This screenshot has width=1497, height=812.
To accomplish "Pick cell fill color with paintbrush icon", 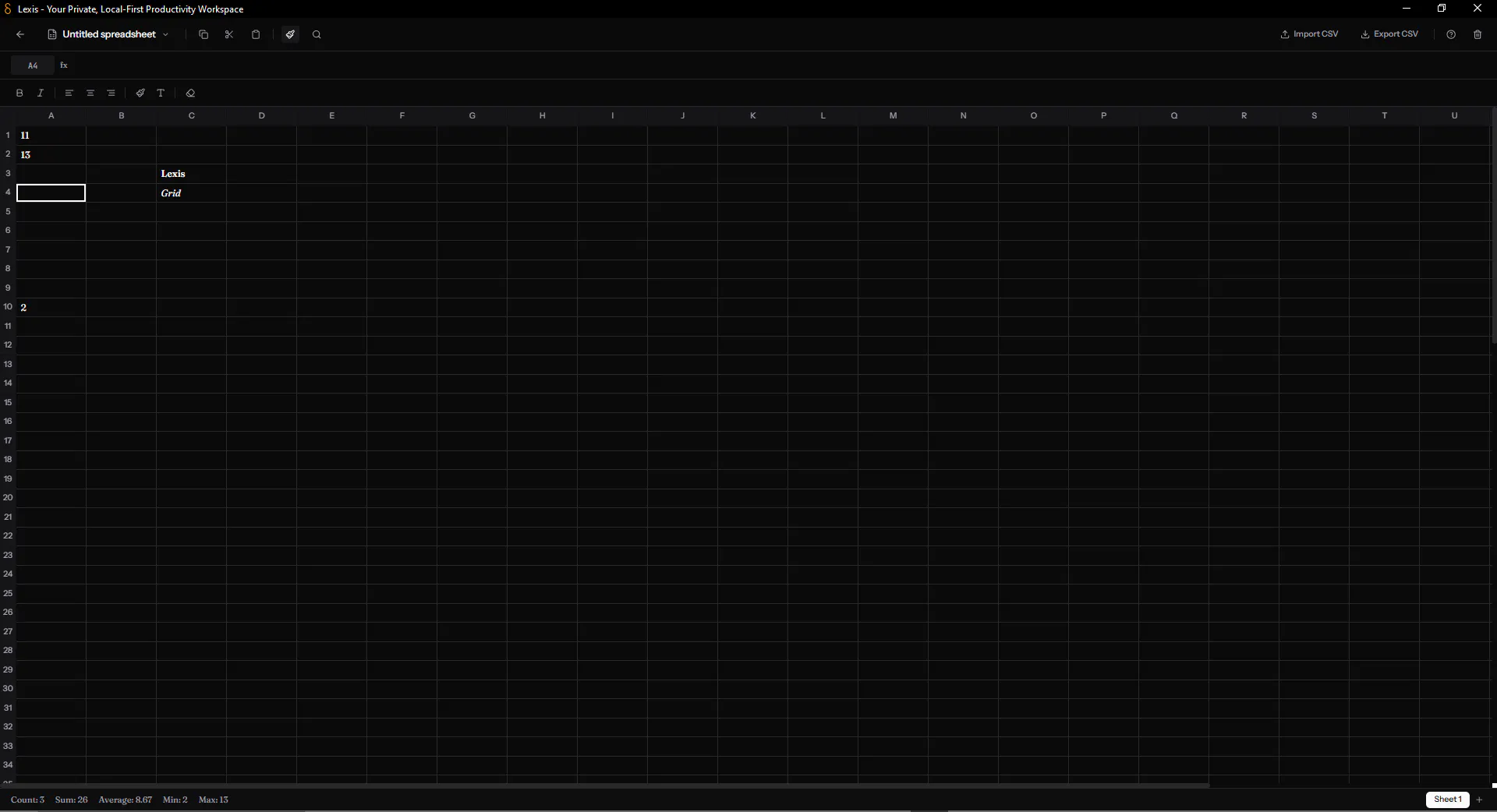I will (x=140, y=93).
